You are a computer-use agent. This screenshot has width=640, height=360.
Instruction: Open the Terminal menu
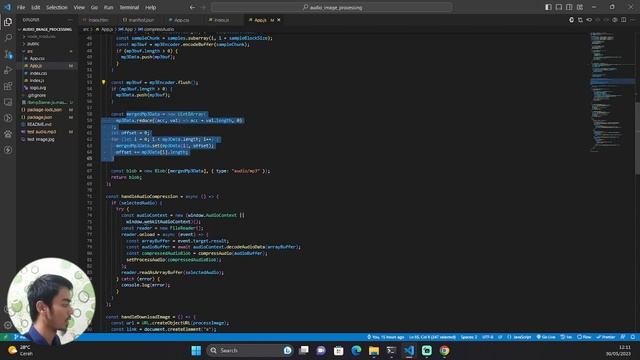click(x=129, y=7)
